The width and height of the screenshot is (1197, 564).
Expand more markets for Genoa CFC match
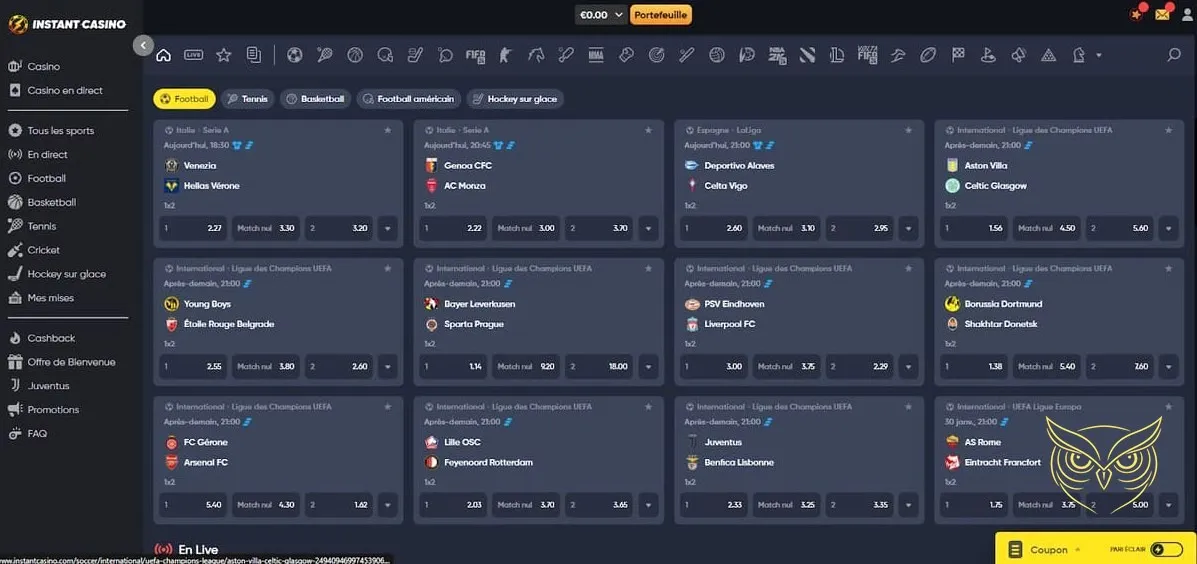coord(648,228)
